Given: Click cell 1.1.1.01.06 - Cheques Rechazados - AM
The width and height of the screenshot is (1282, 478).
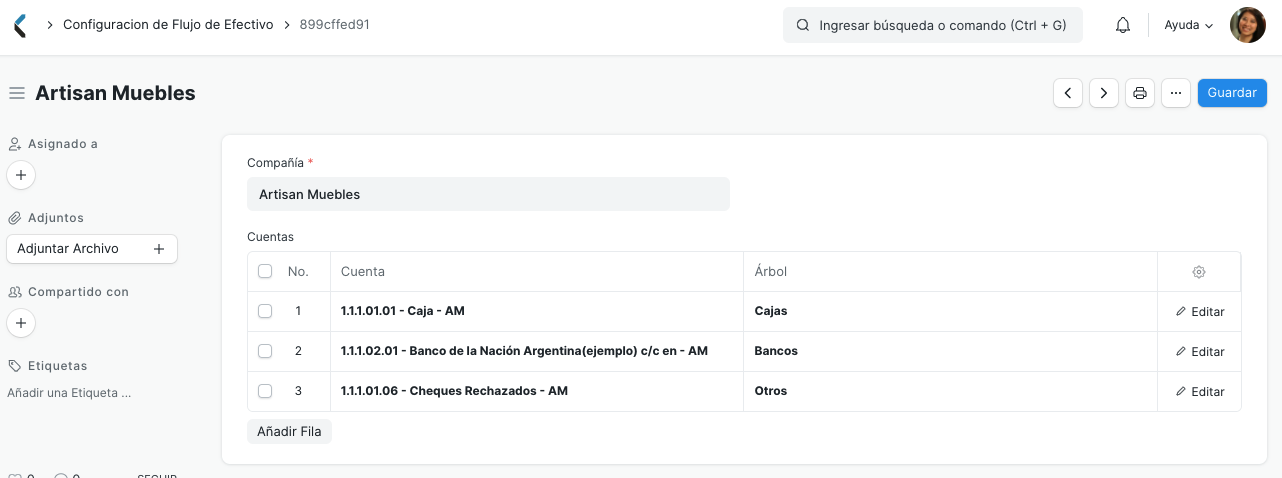Looking at the screenshot, I should (537, 391).
